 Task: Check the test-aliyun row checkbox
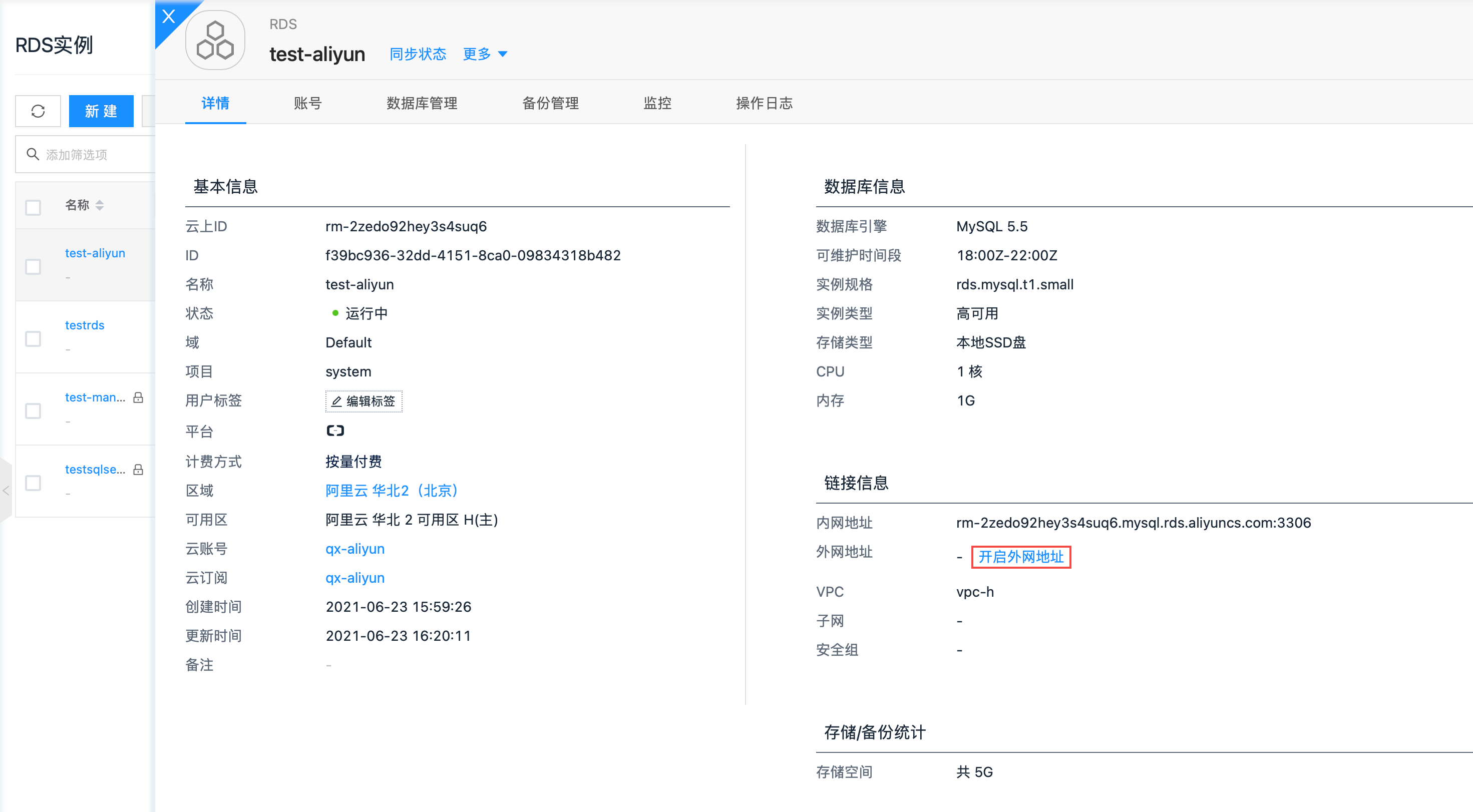33,266
